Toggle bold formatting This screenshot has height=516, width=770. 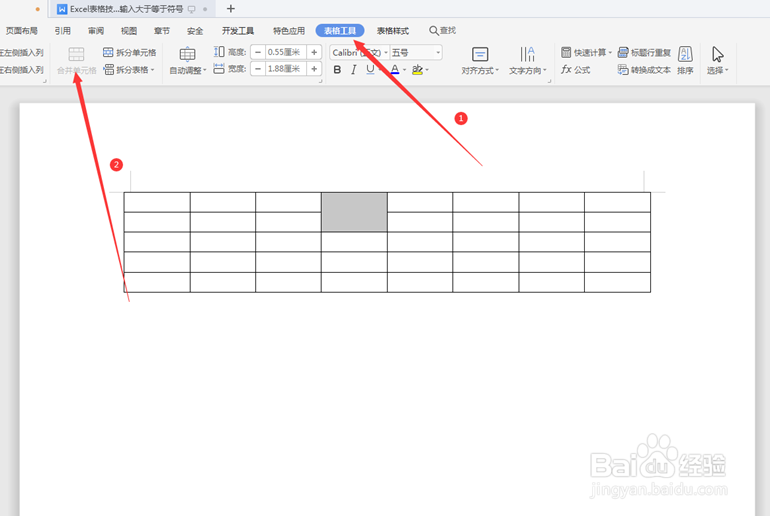337,70
